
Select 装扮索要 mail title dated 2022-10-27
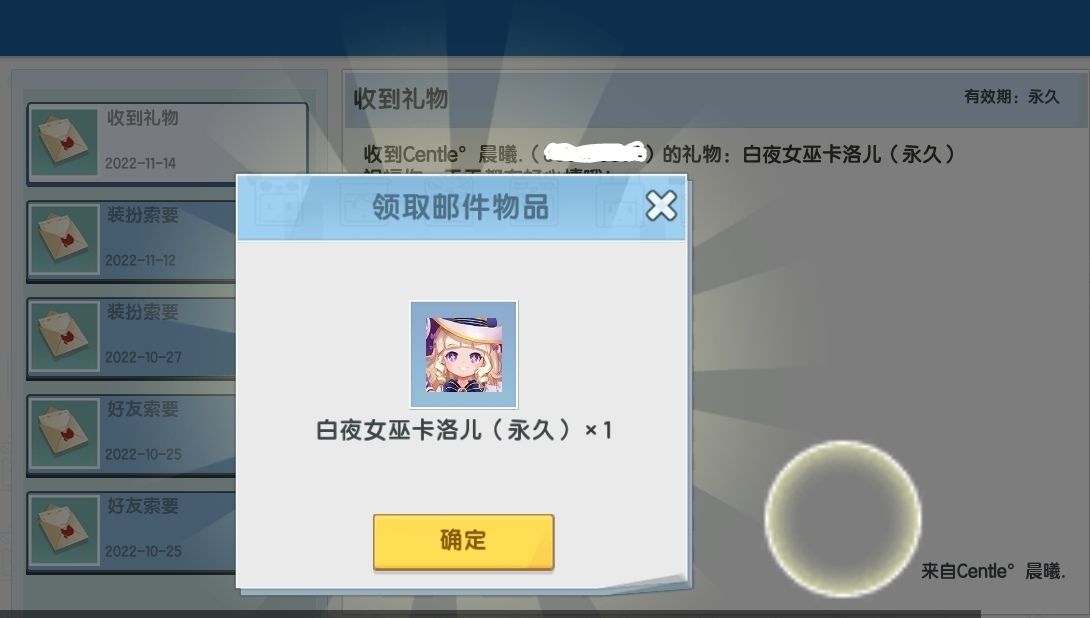tap(143, 312)
